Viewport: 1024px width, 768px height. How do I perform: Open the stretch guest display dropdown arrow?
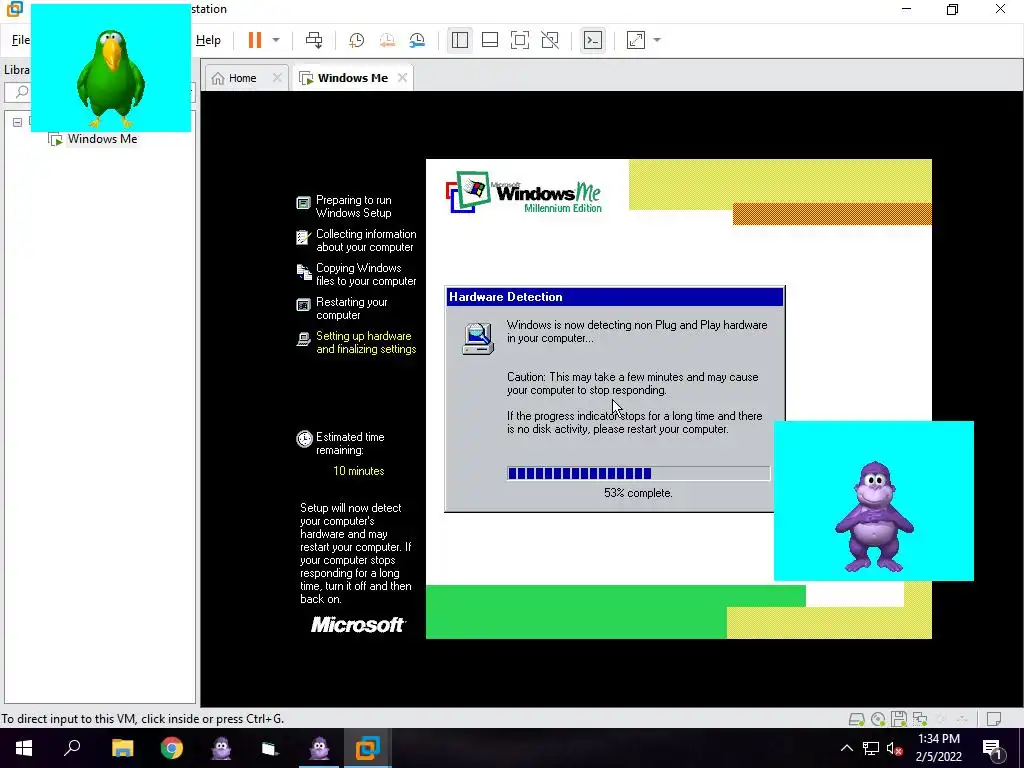point(657,40)
